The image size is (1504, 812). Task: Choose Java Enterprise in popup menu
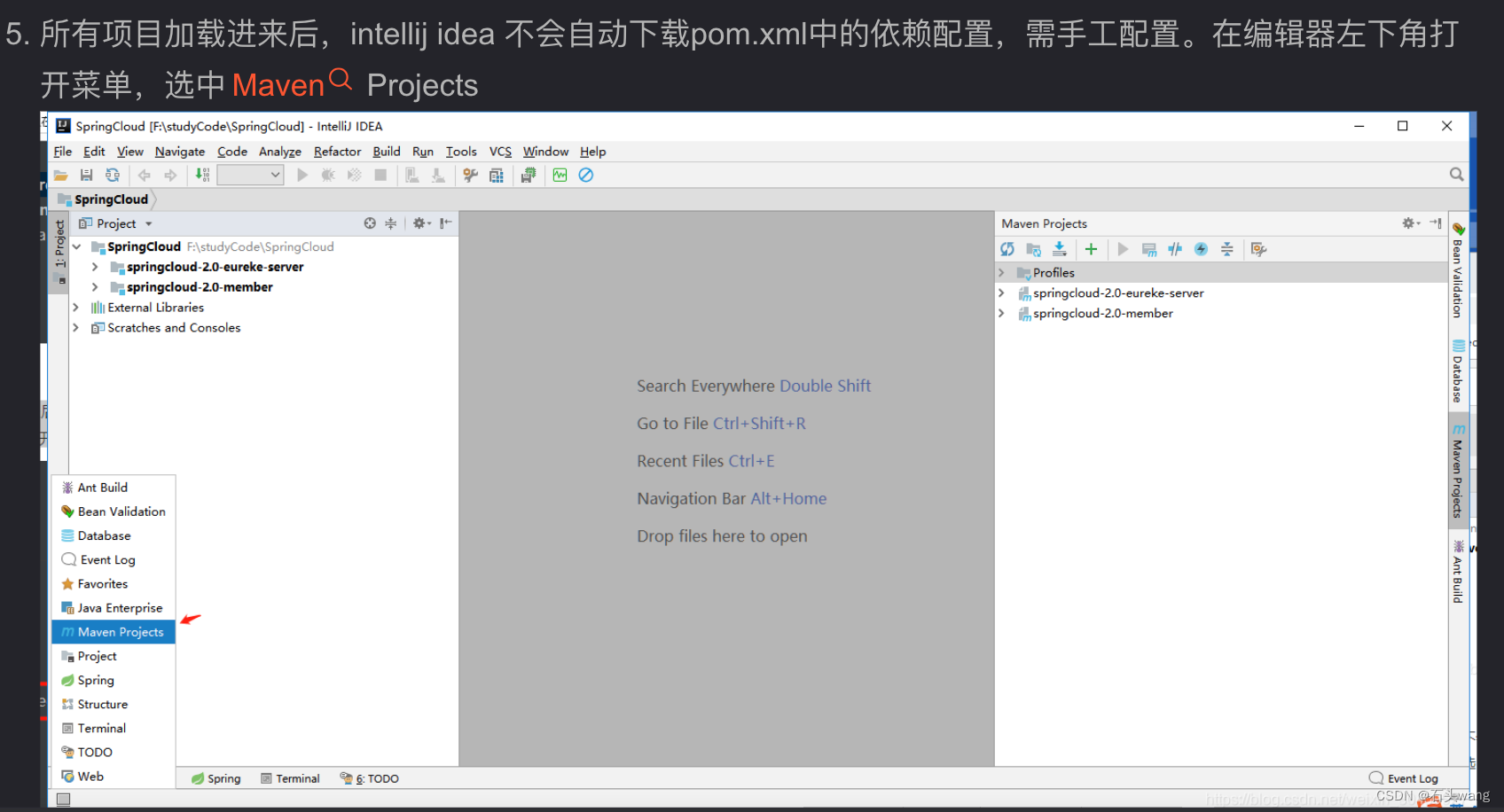pos(114,608)
